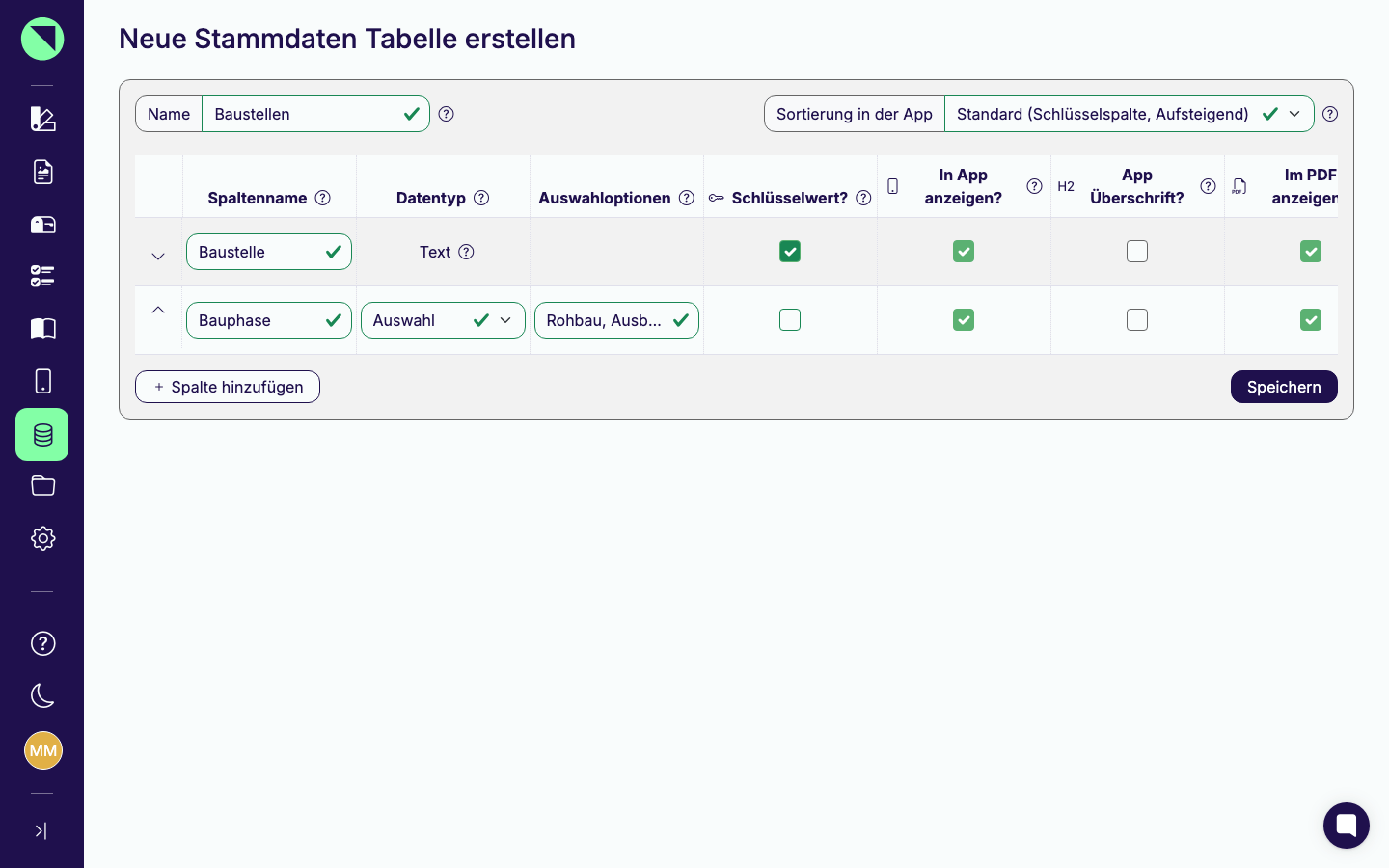The image size is (1389, 868).
Task: Enable App Überschrift for Bauphase row
Action: pos(1137,320)
